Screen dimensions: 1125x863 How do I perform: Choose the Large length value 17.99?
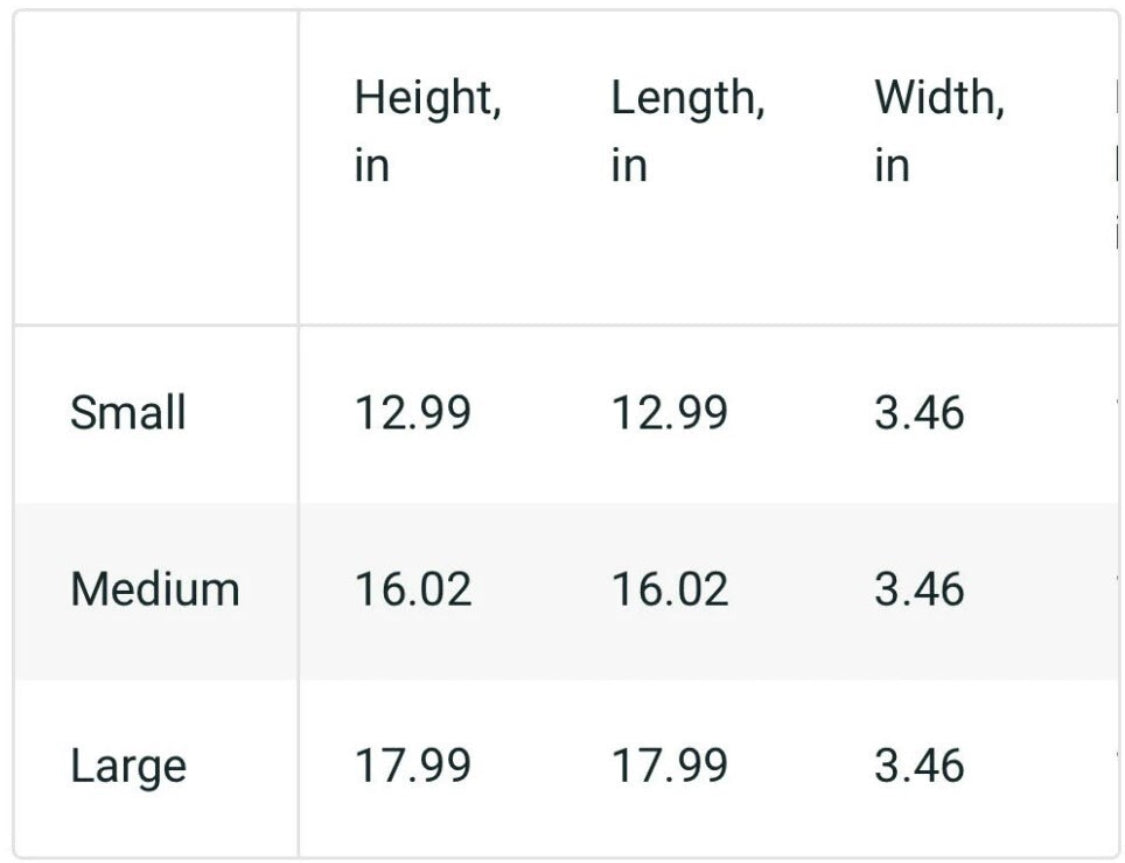point(670,766)
